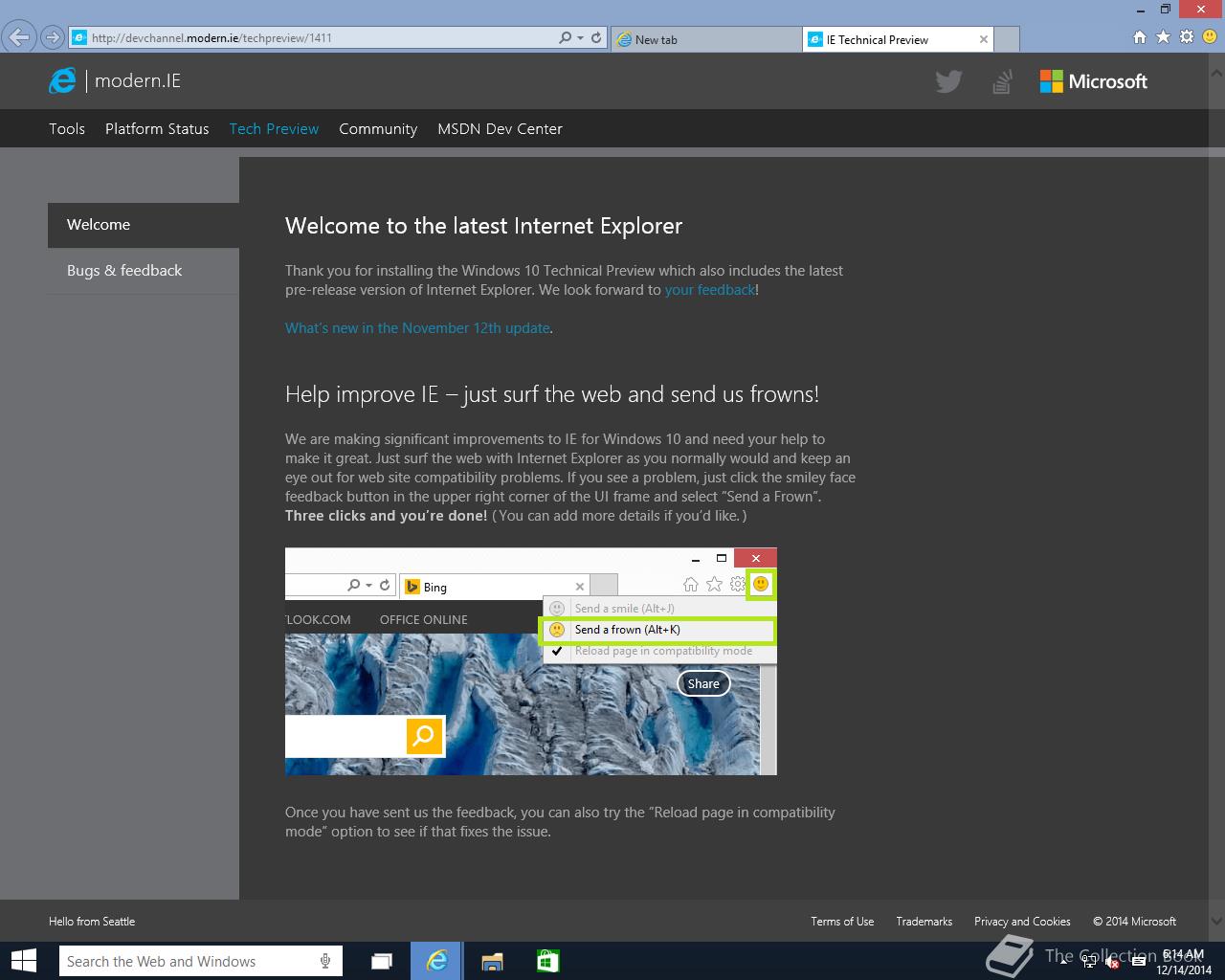Open Privacy and Cookies footer link
The width and height of the screenshot is (1225, 980).
(x=1022, y=922)
